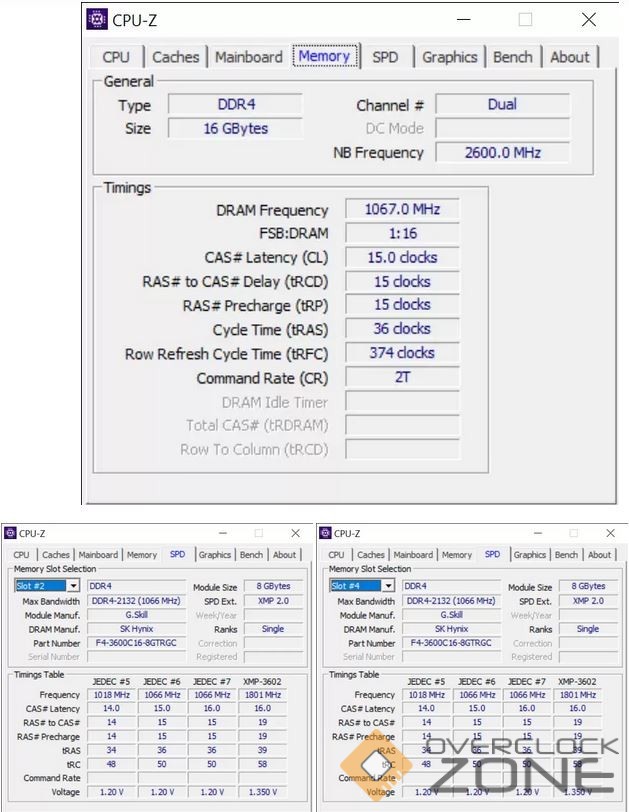
Task: Minimize the large CPU-Z Memory window
Action: point(463,20)
